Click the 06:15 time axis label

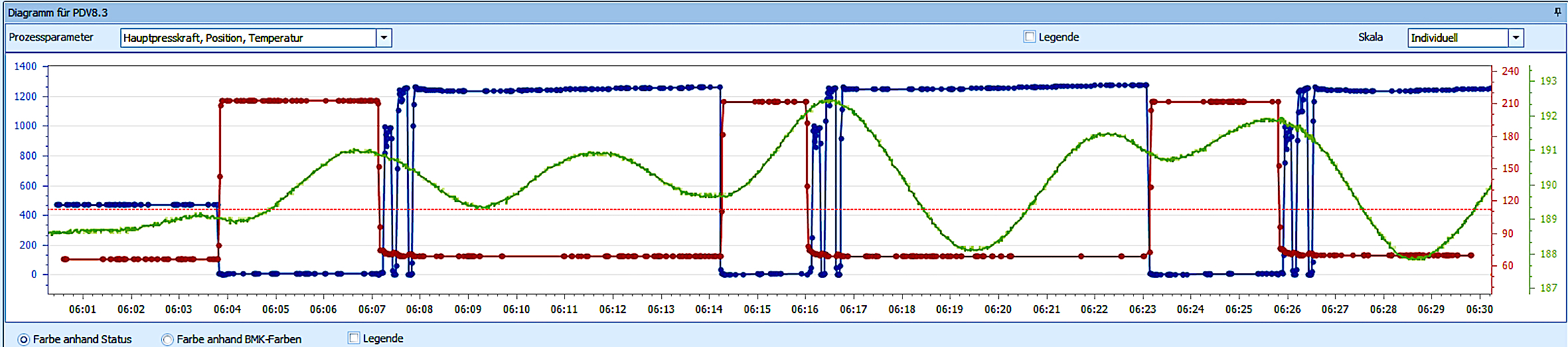click(757, 309)
